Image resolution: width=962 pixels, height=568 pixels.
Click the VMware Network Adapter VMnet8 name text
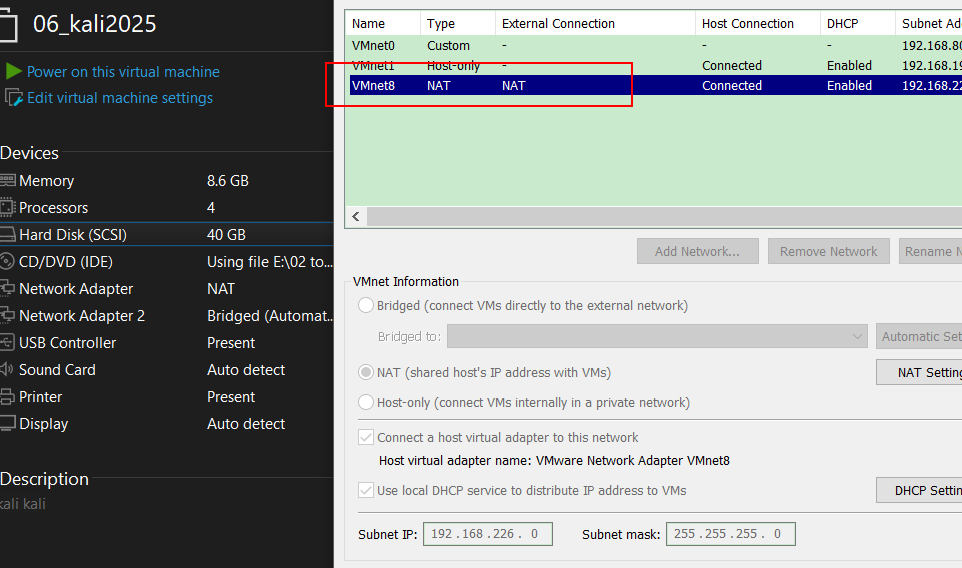click(633, 460)
